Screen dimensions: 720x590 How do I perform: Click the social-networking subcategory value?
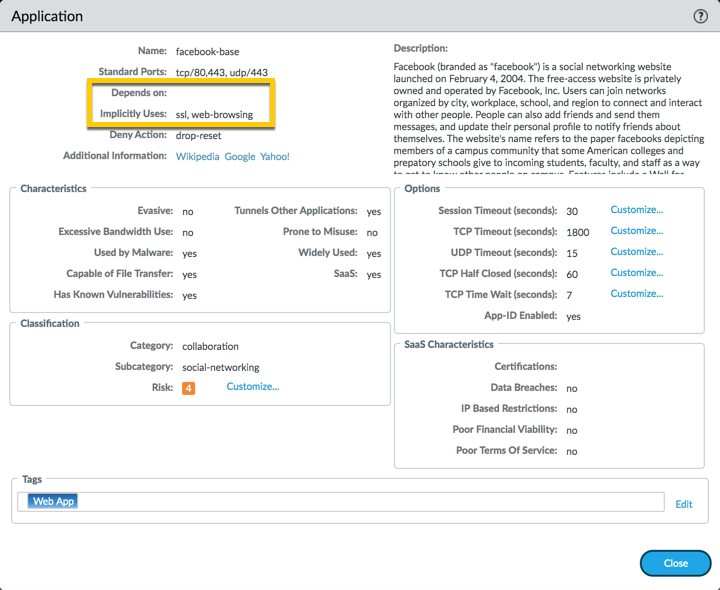221,367
